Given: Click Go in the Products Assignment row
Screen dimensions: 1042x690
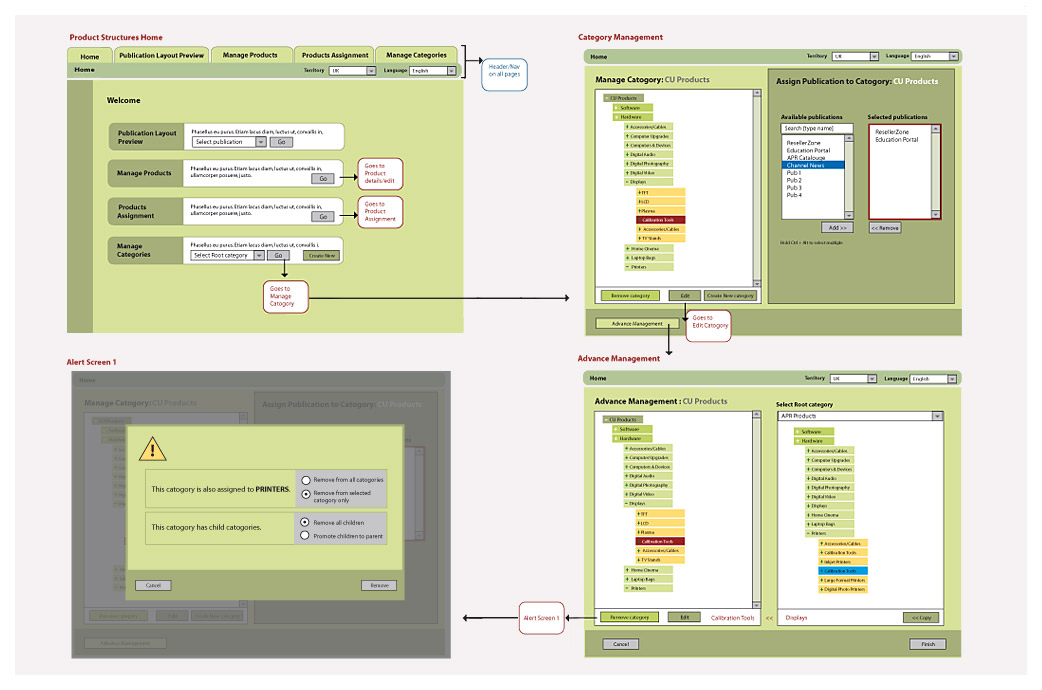Looking at the screenshot, I should [323, 217].
